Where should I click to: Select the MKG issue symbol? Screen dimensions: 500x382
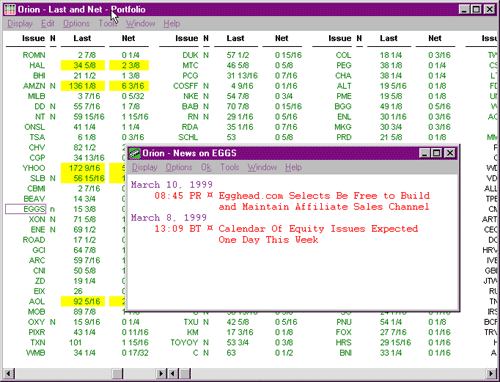tap(343, 127)
